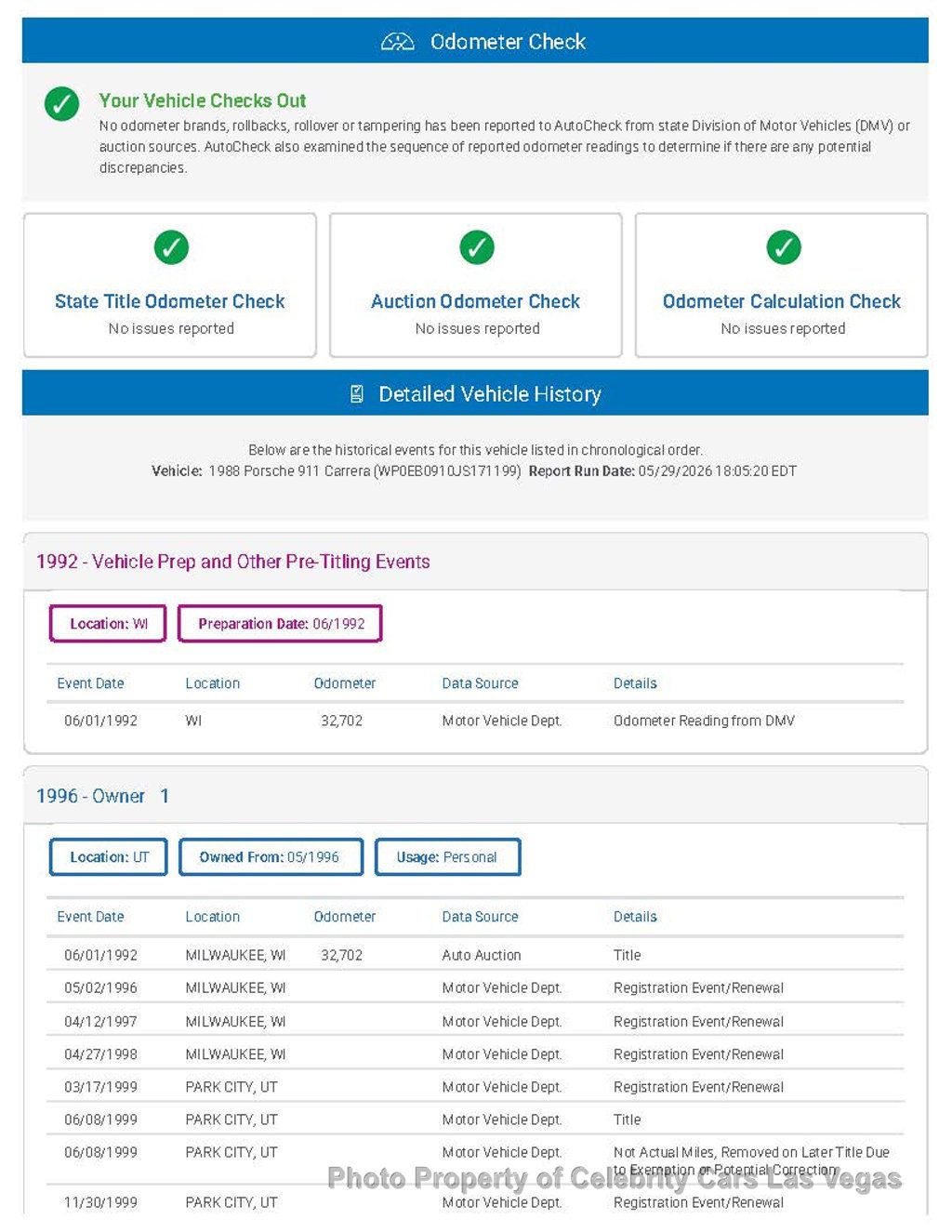
Task: Click the Odometer Calculation Check green checkmark
Action: (x=784, y=247)
